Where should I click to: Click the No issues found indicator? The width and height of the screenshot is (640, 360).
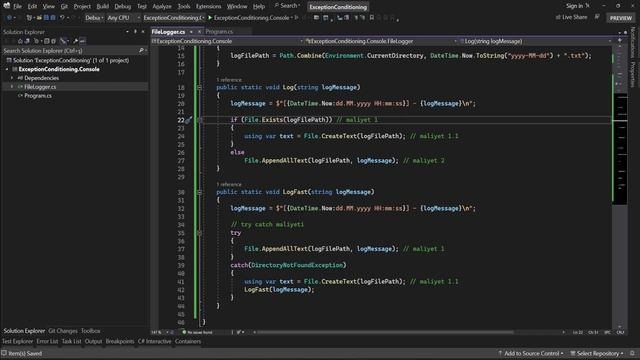198,332
